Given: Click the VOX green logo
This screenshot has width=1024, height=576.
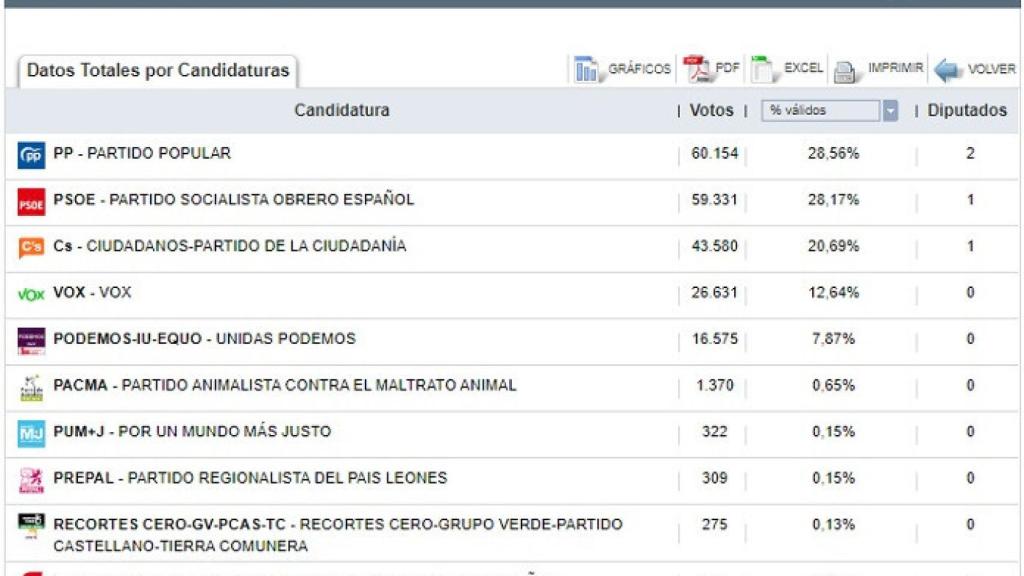Looking at the screenshot, I should coord(32,294).
